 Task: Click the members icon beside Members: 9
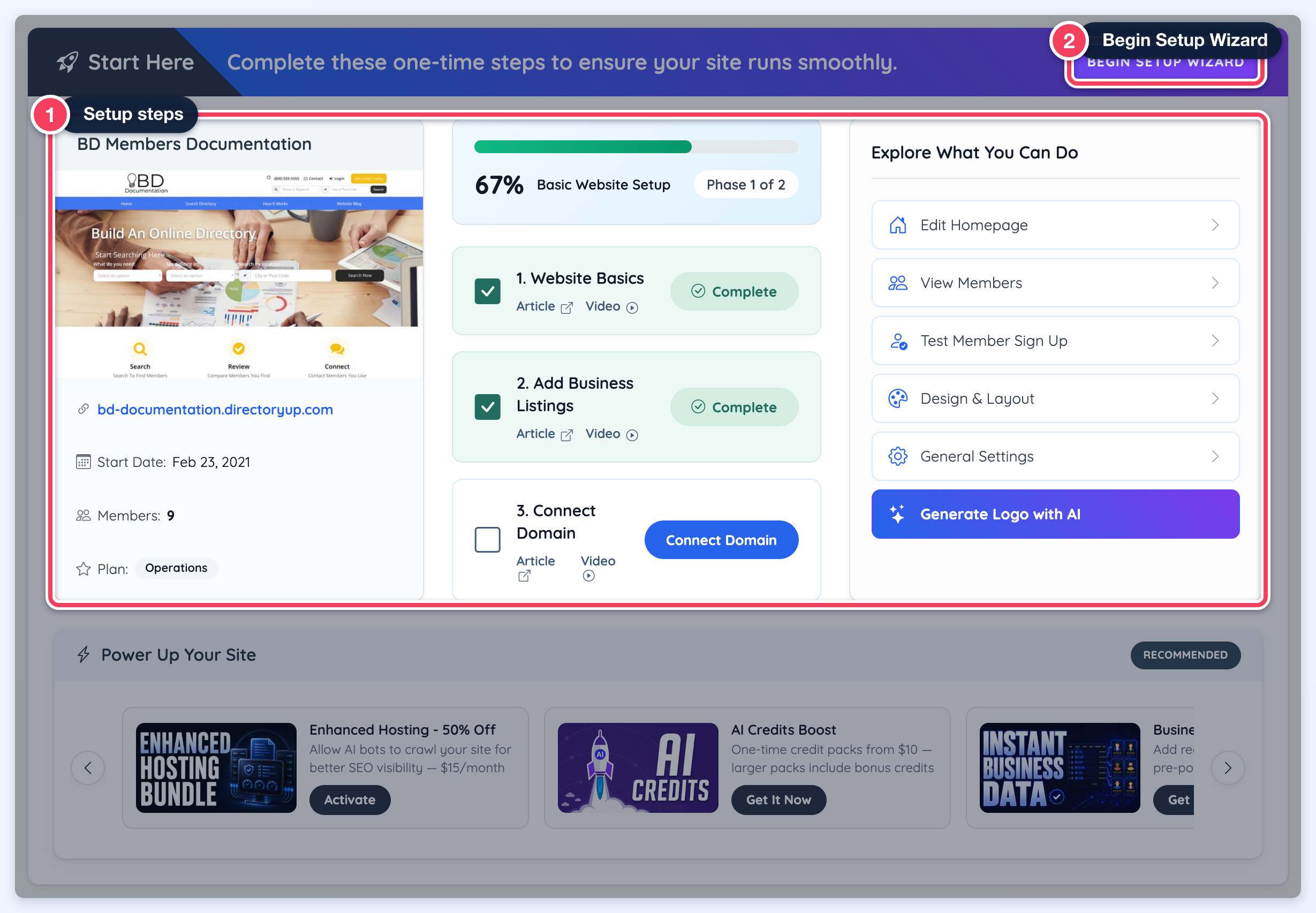(x=84, y=516)
